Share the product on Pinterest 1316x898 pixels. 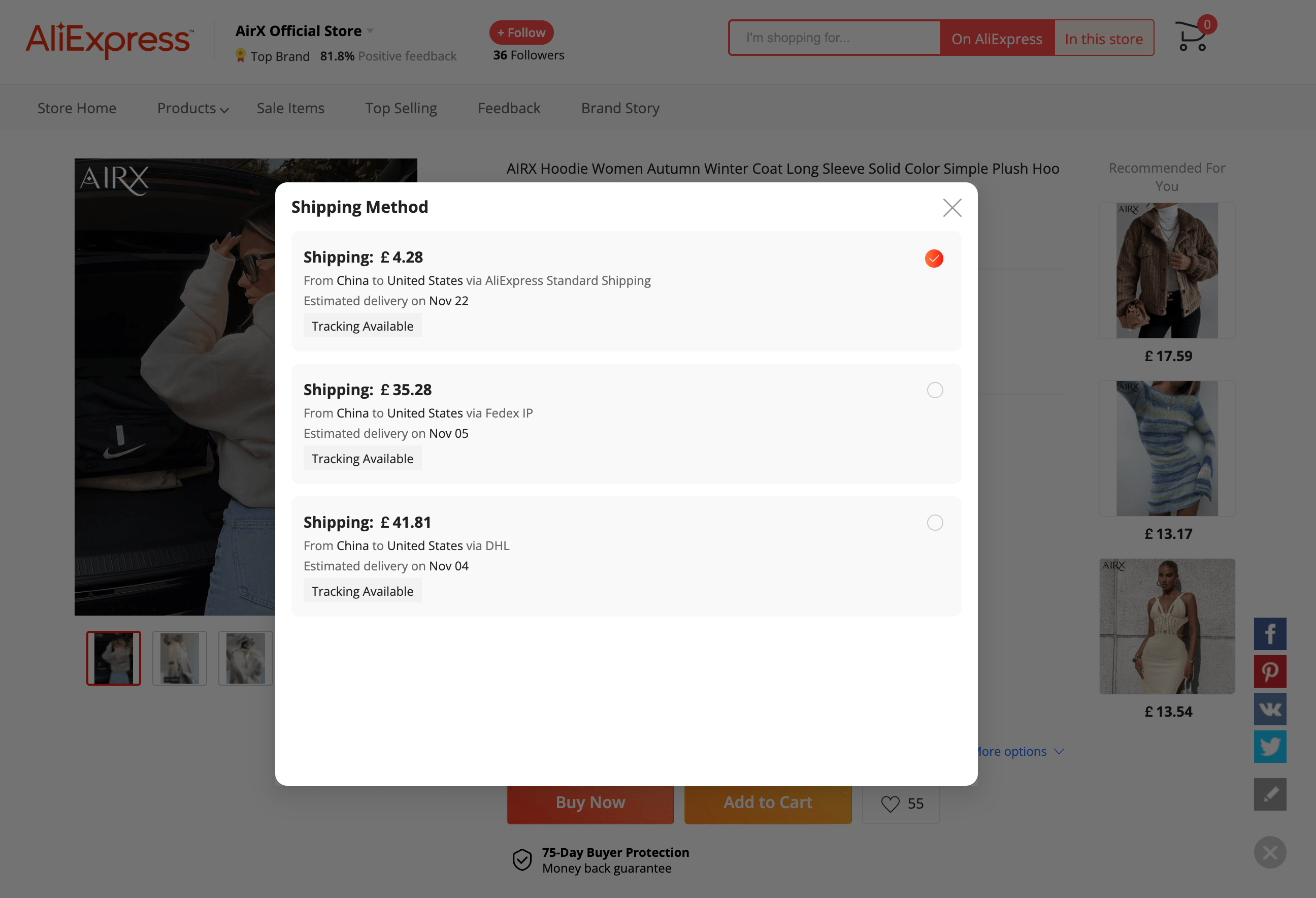1270,671
